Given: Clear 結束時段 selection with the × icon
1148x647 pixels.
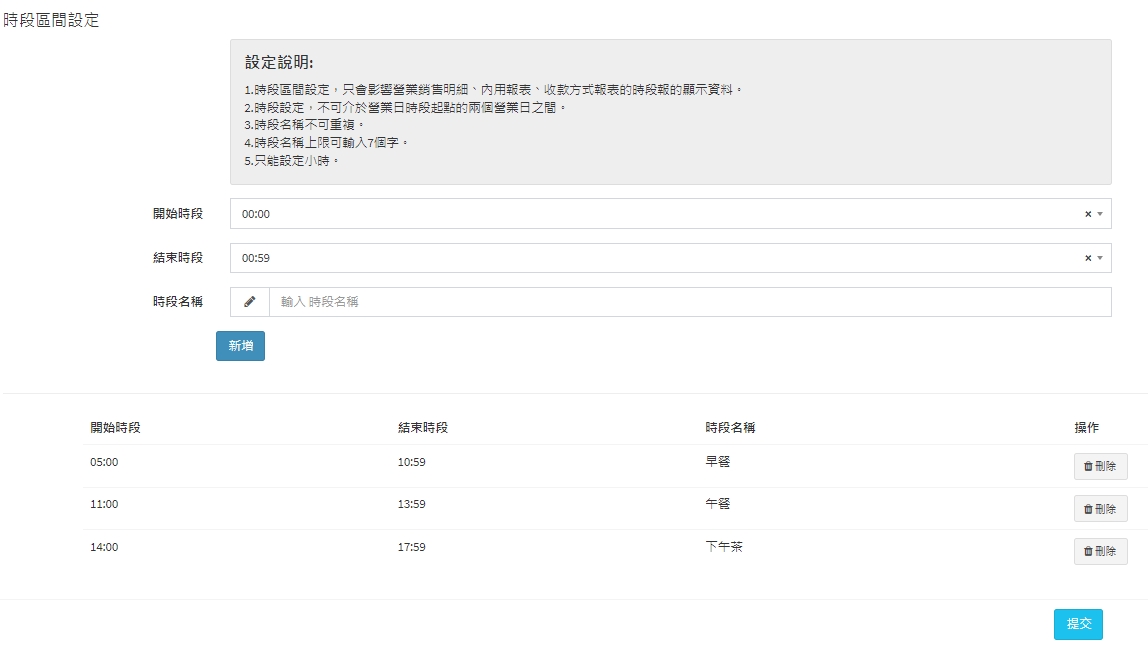Looking at the screenshot, I should click(x=1088, y=258).
